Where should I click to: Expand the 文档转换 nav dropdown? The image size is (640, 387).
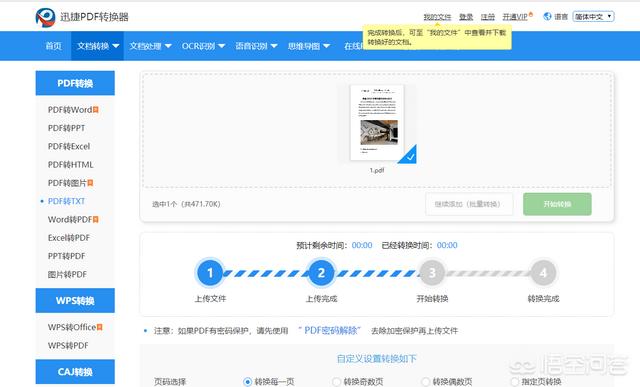click(x=98, y=46)
